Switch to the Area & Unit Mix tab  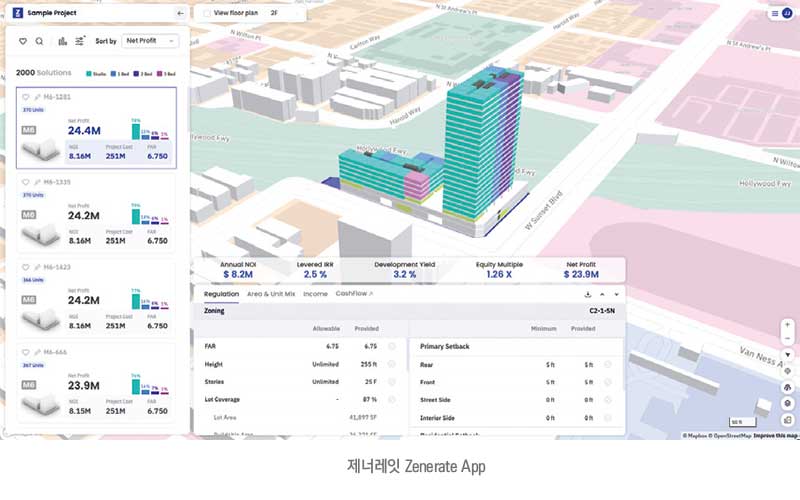point(270,294)
